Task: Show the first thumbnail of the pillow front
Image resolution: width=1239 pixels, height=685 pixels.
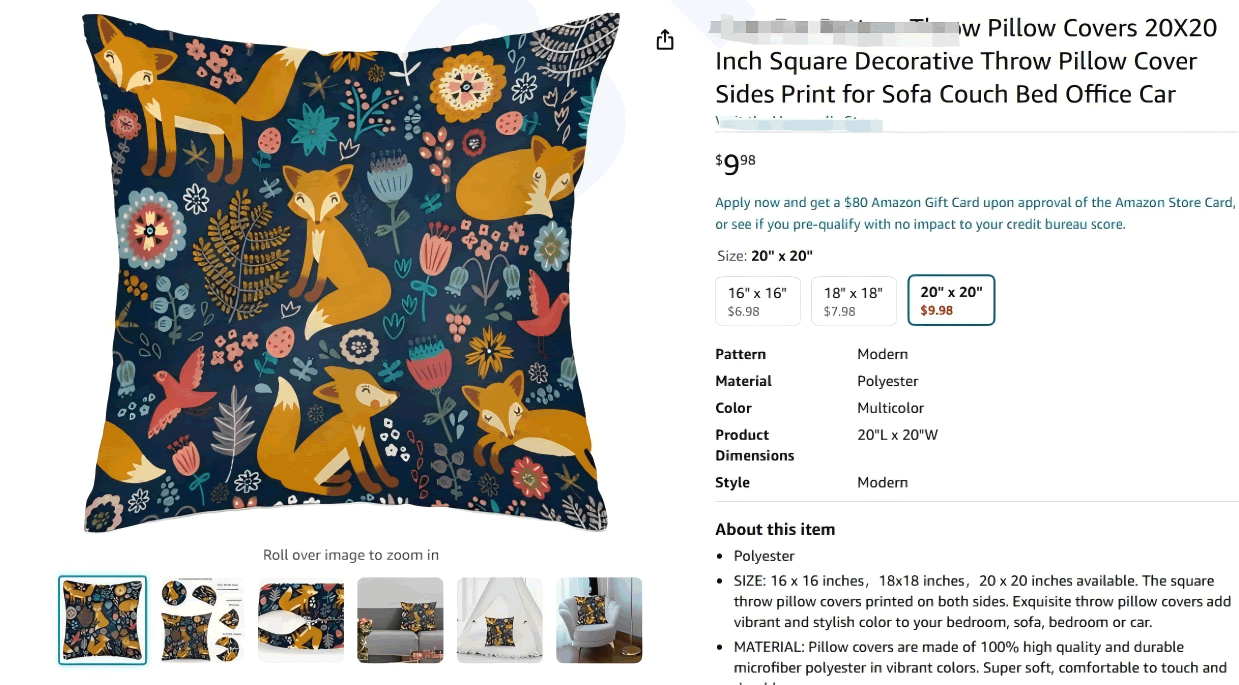Action: (103, 620)
